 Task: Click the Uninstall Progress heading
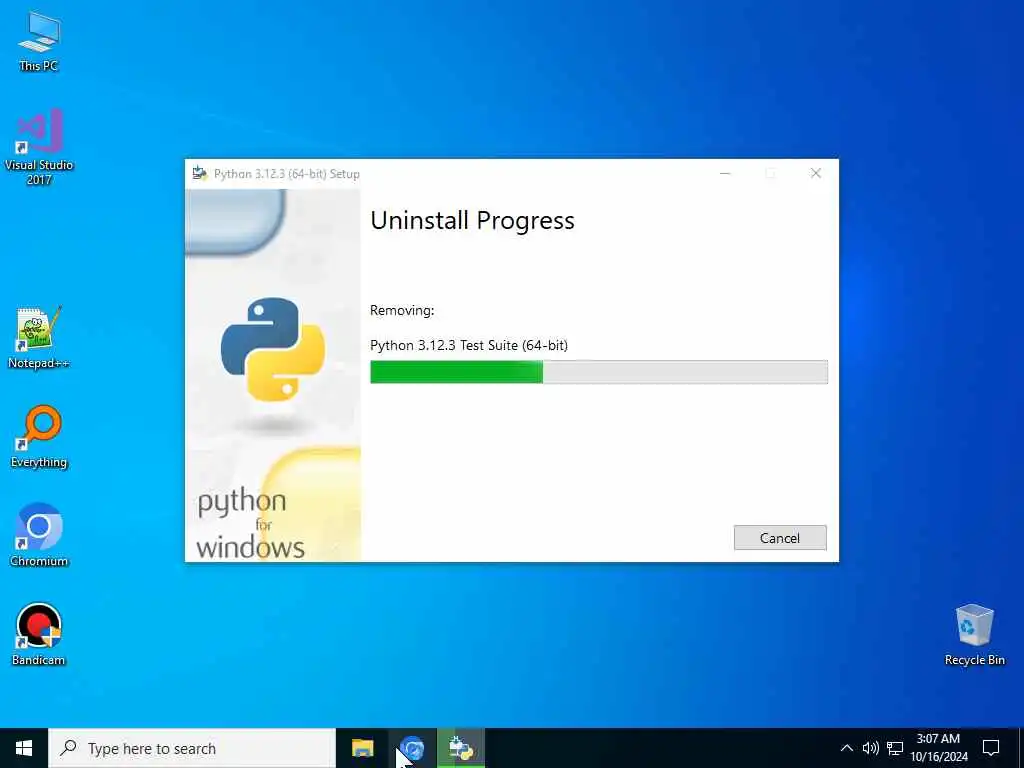pos(472,221)
